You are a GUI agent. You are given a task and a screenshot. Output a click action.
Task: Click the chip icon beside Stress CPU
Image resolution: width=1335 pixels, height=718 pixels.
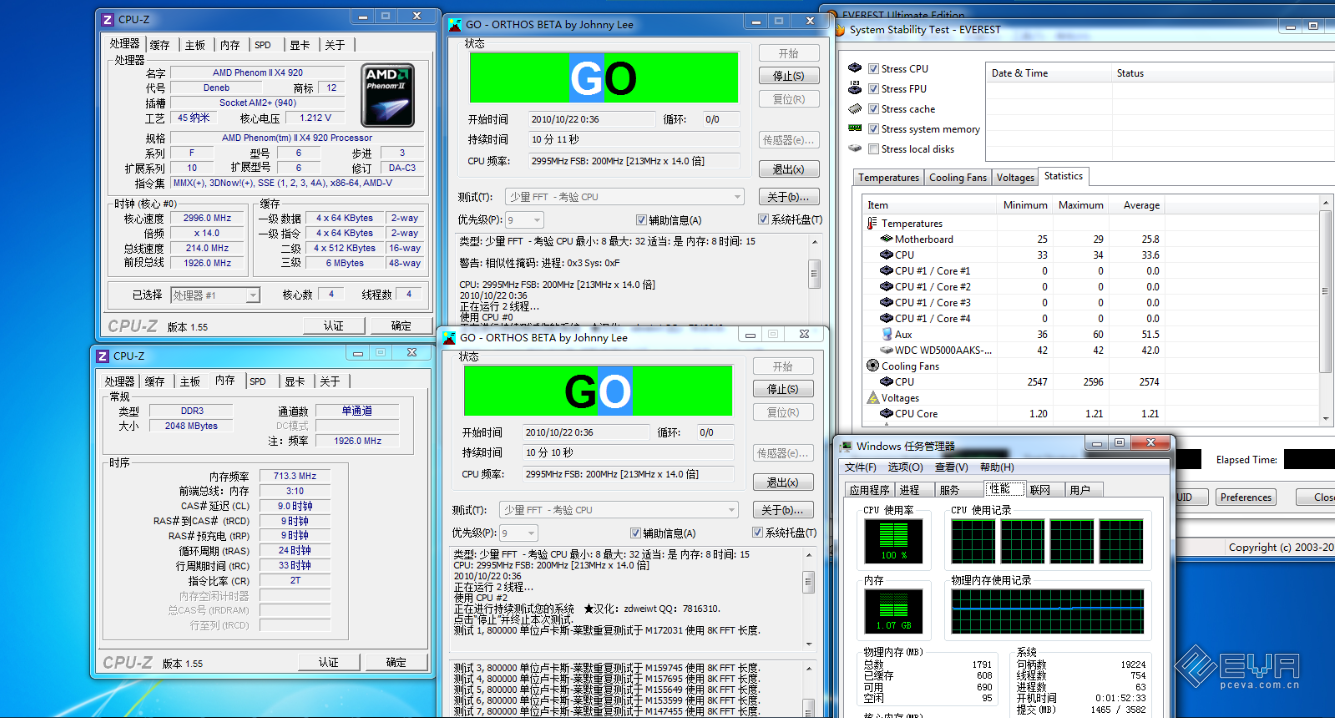(x=855, y=69)
